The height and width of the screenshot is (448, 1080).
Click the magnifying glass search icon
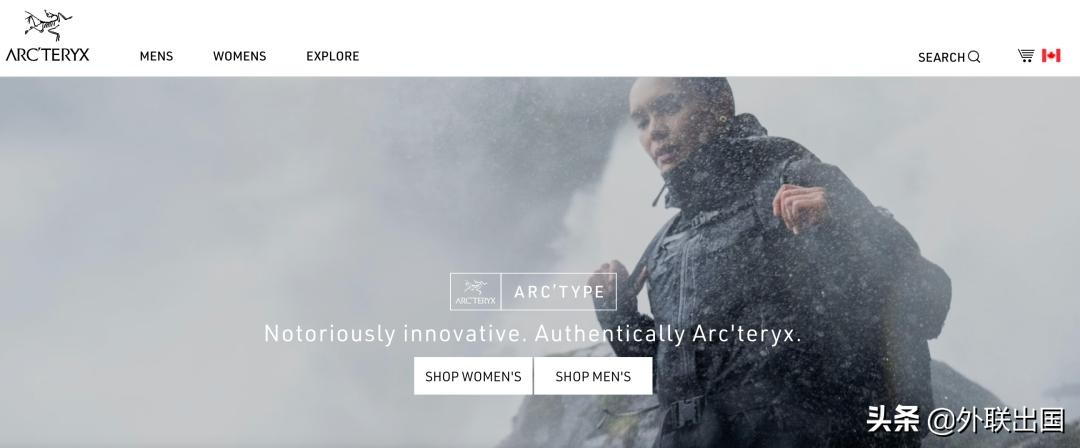click(x=974, y=57)
